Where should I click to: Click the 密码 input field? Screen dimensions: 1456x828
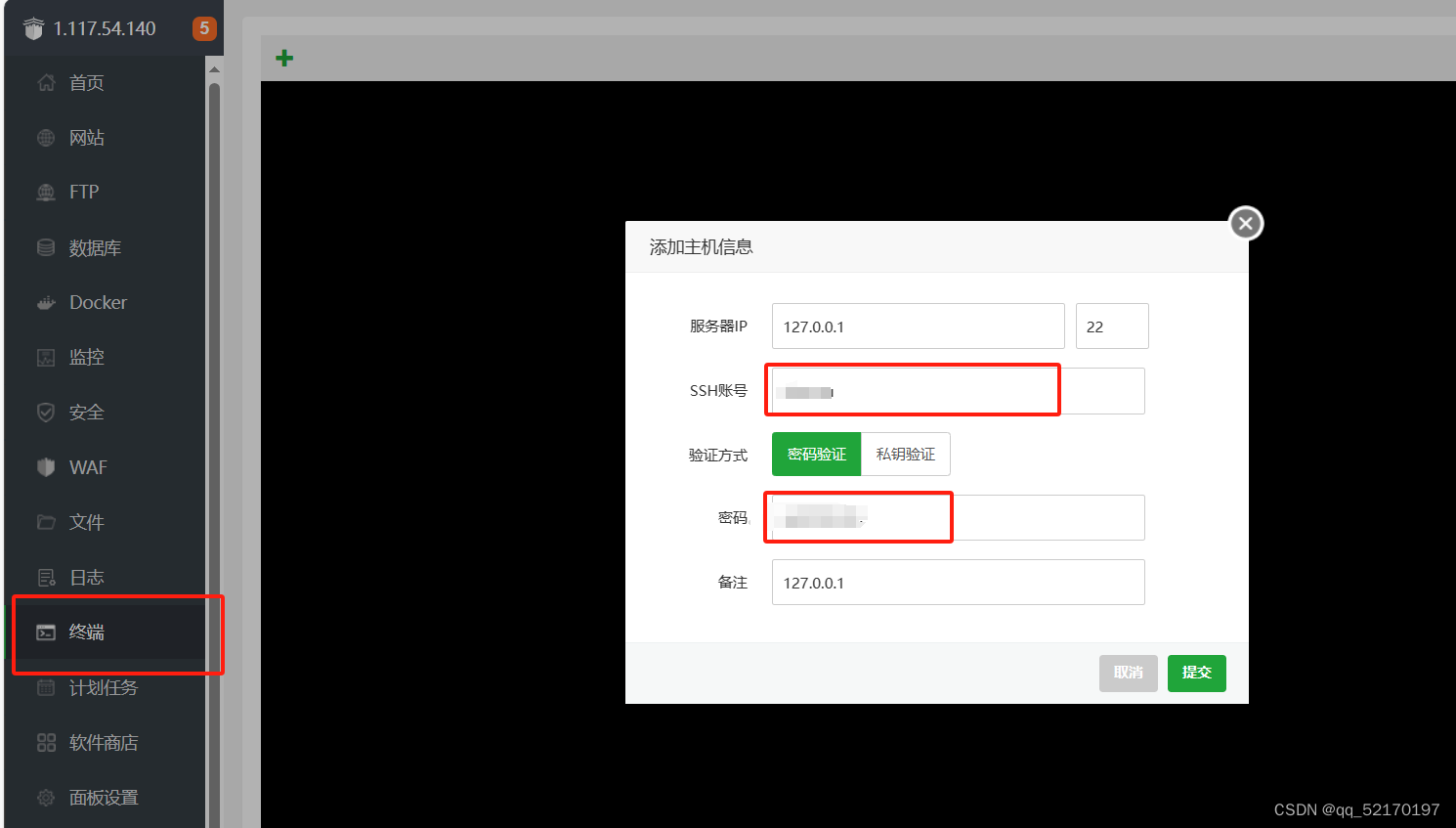pos(959,518)
